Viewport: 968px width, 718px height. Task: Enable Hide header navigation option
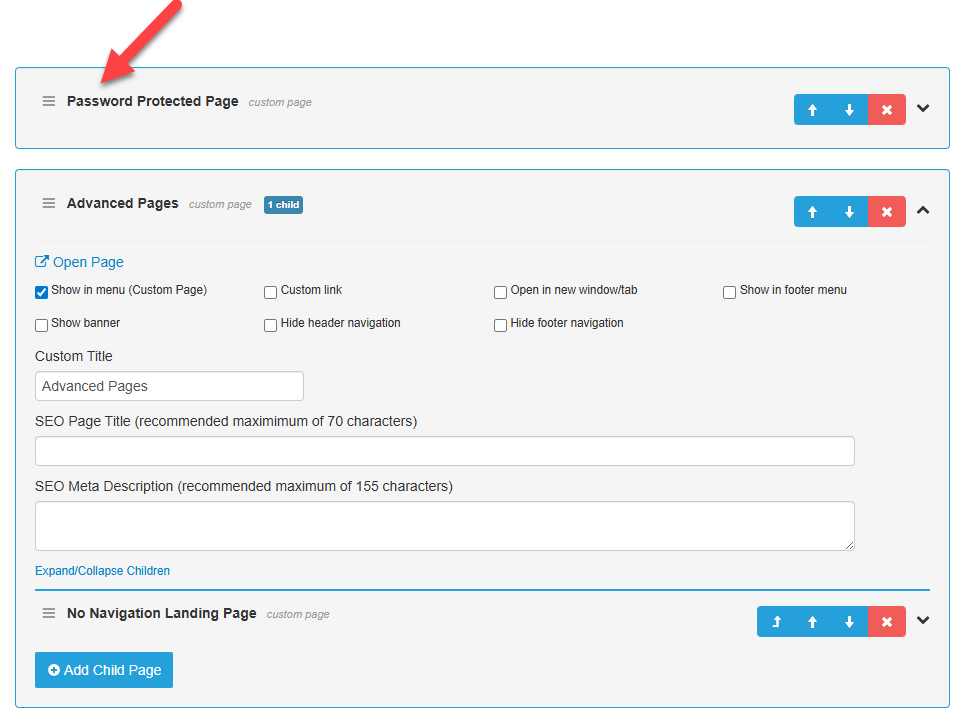point(271,325)
